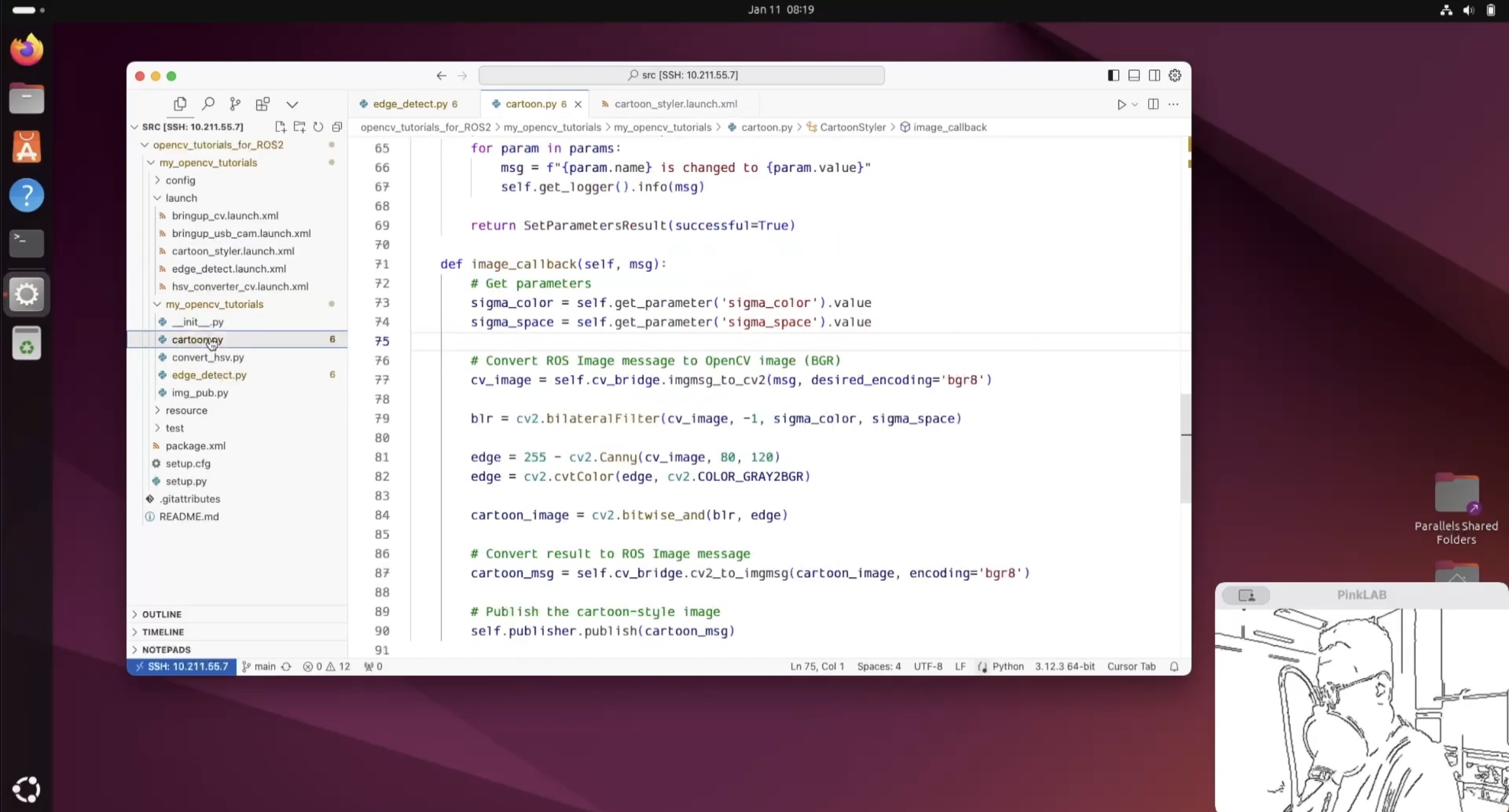Open dropdown arrow next to run button

1135,104
